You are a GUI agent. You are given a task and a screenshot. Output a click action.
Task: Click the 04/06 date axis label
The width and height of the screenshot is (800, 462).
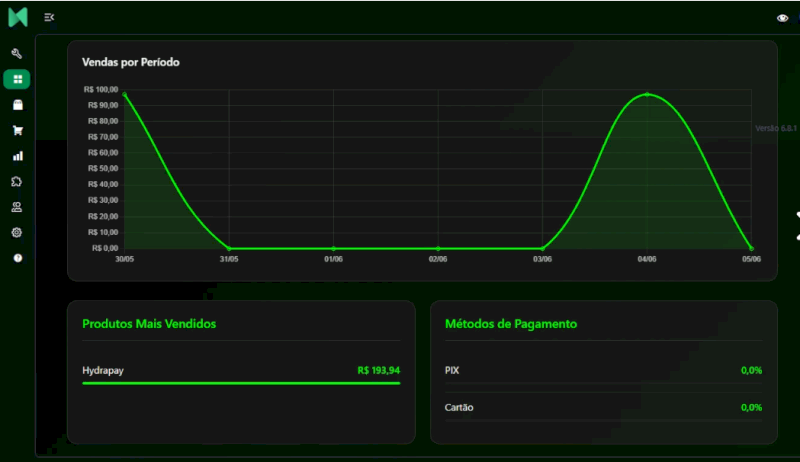[647, 259]
